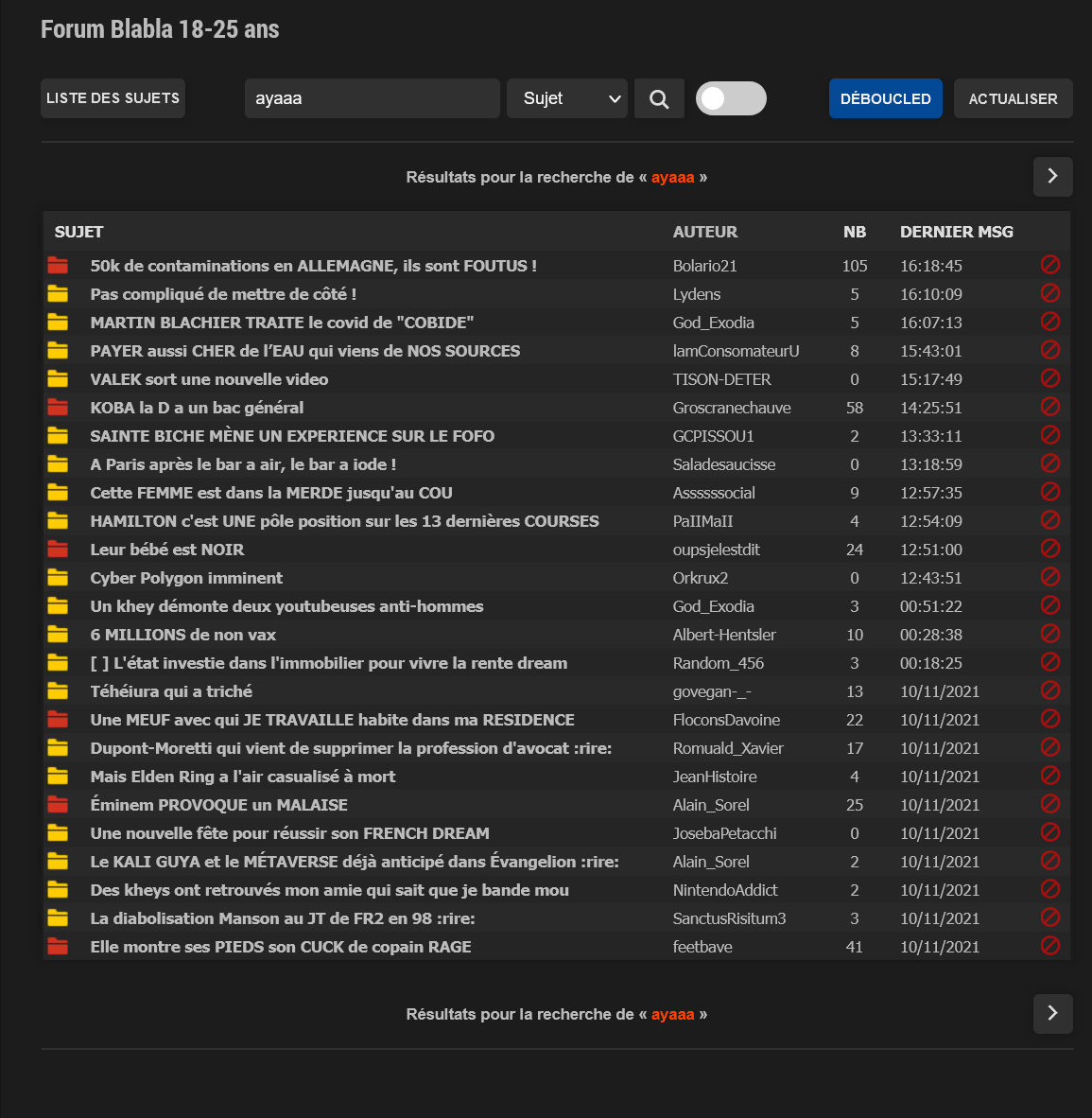Click author Random_456

pyautogui.click(x=719, y=663)
